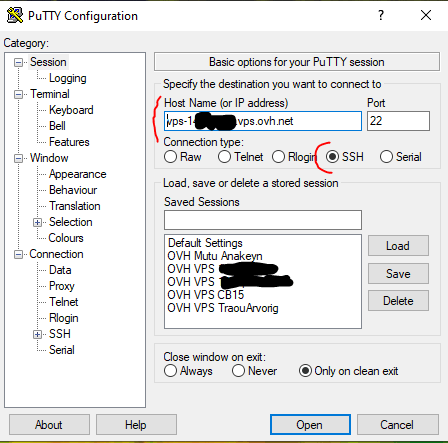
Task: Expand the SSH tree node
Action: tap(37, 334)
